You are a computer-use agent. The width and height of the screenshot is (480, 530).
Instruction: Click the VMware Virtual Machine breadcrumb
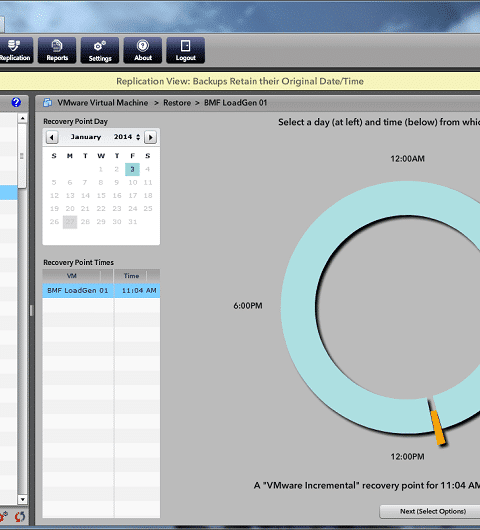click(x=103, y=103)
